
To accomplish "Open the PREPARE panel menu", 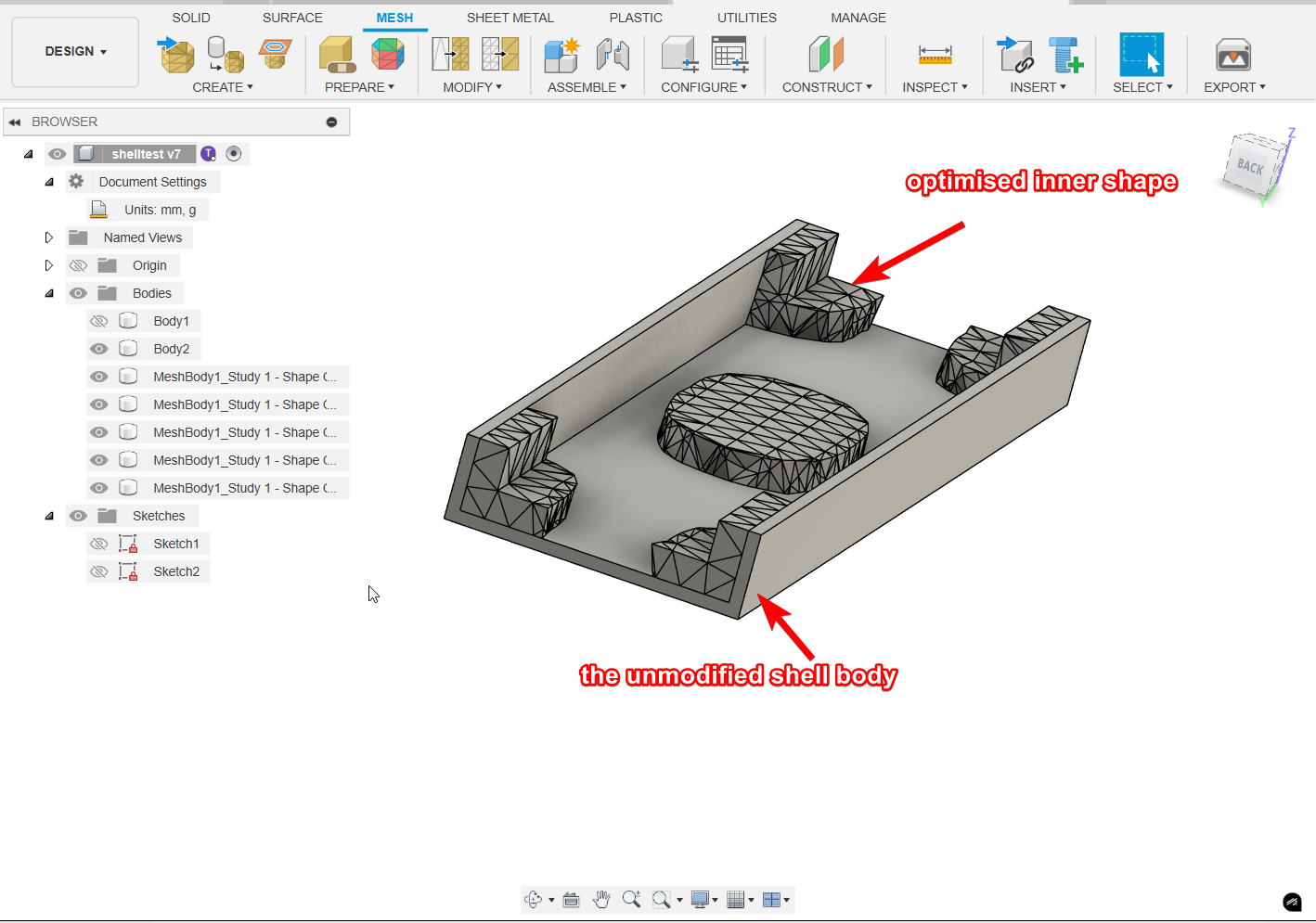I will 359,87.
